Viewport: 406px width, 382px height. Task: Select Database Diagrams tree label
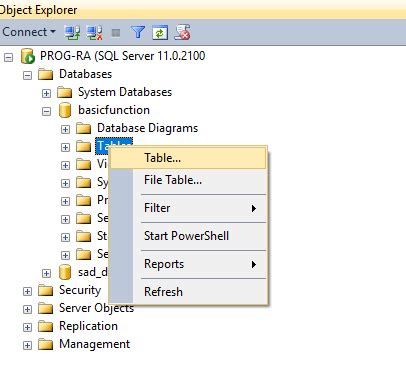147,128
